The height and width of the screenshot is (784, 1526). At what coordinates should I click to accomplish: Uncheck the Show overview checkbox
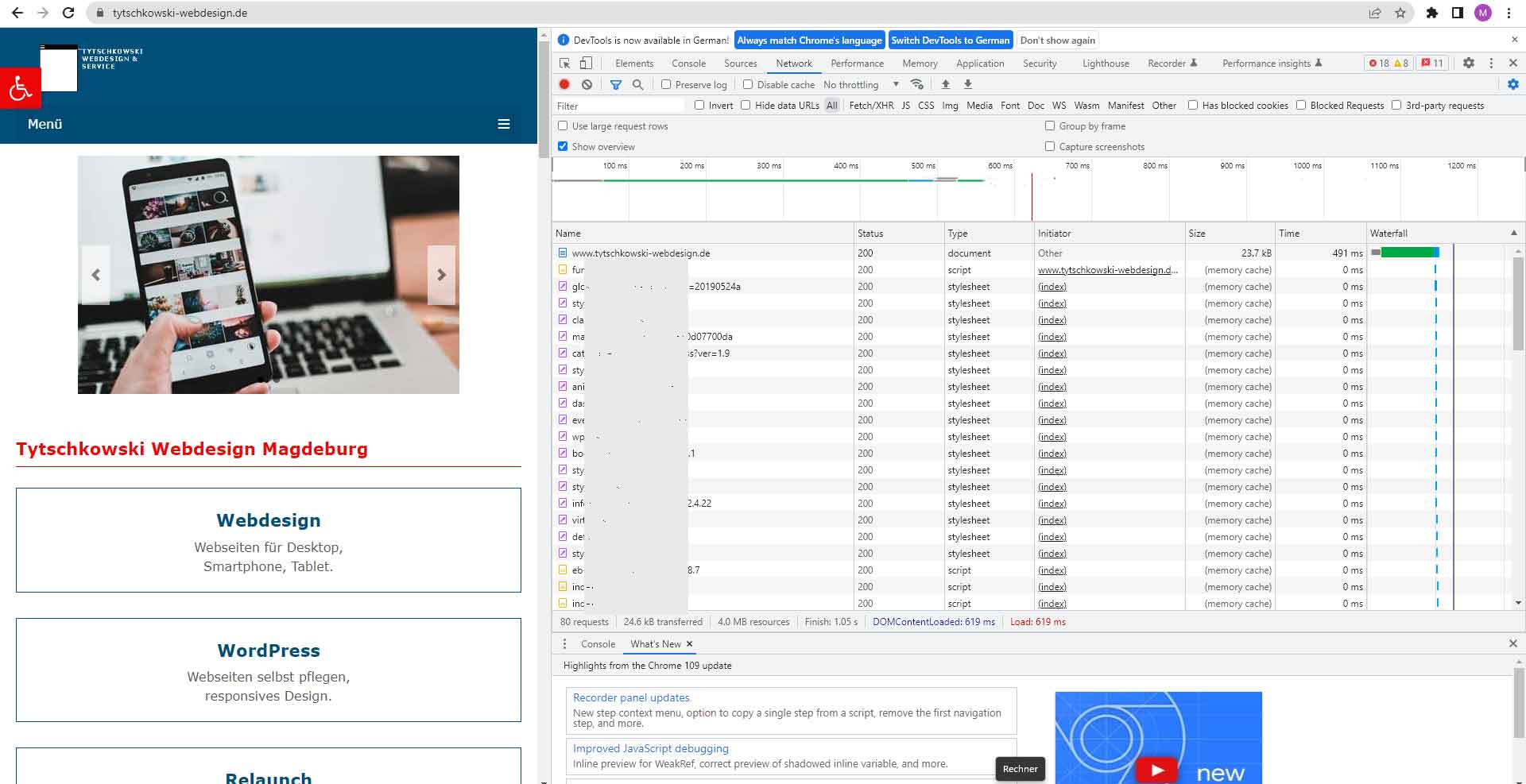click(x=563, y=146)
